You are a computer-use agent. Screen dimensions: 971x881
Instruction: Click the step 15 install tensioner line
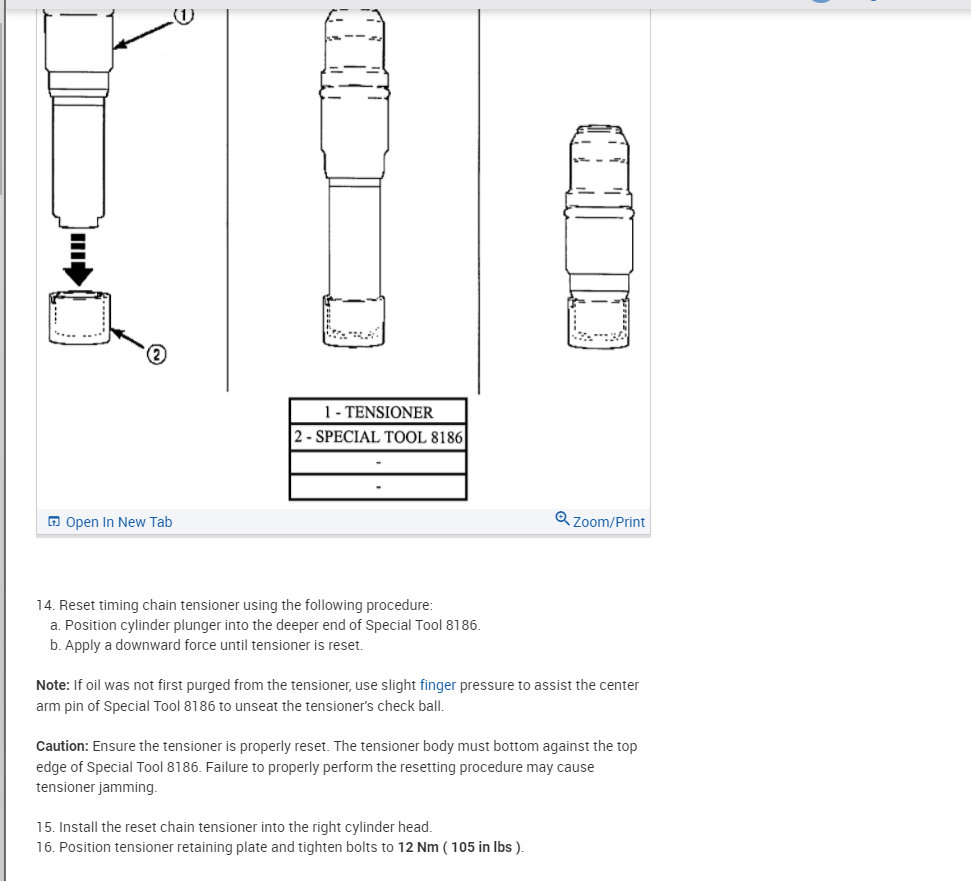234,827
